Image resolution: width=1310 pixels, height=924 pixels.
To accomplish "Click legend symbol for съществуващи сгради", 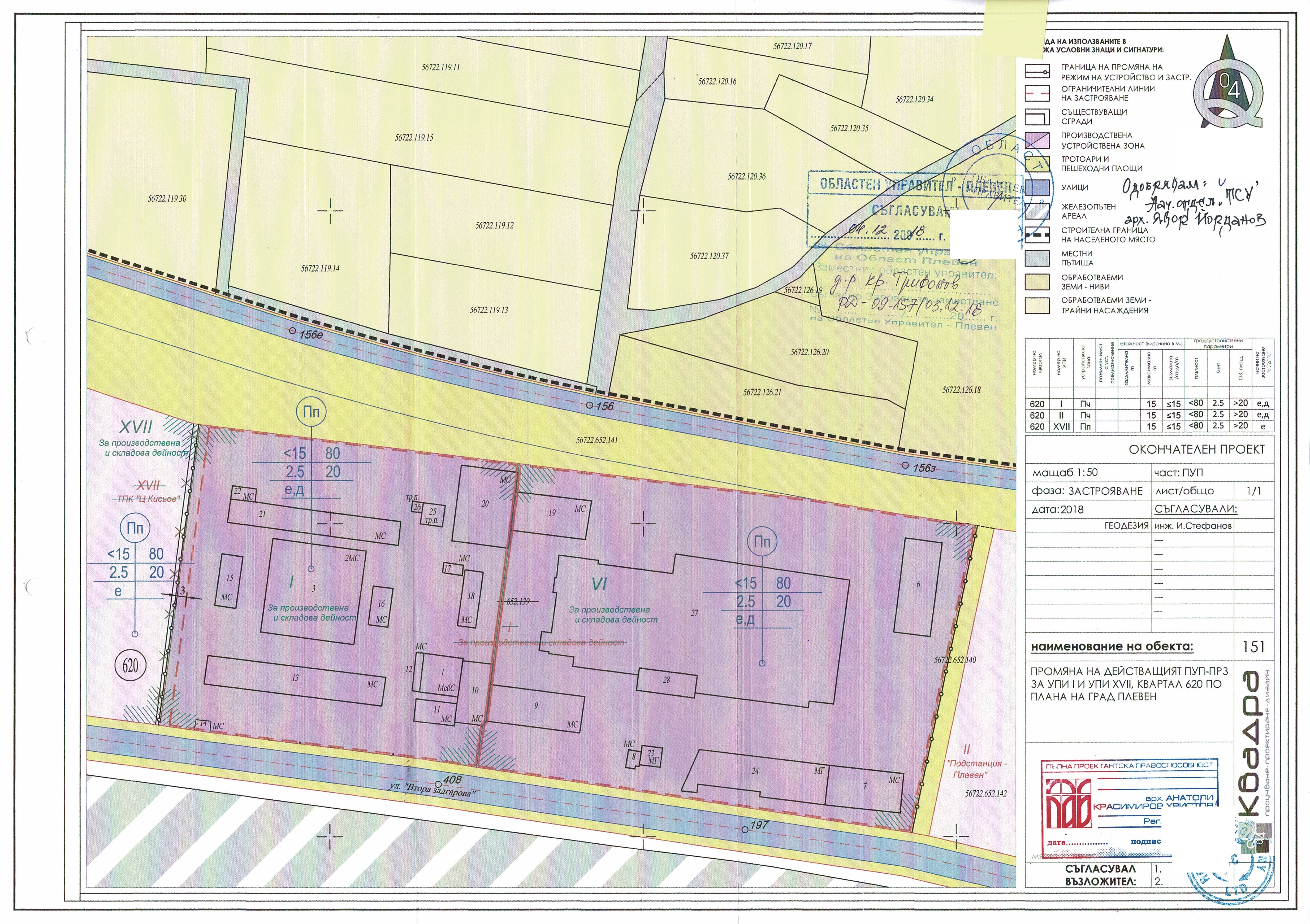I will pyautogui.click(x=1037, y=116).
